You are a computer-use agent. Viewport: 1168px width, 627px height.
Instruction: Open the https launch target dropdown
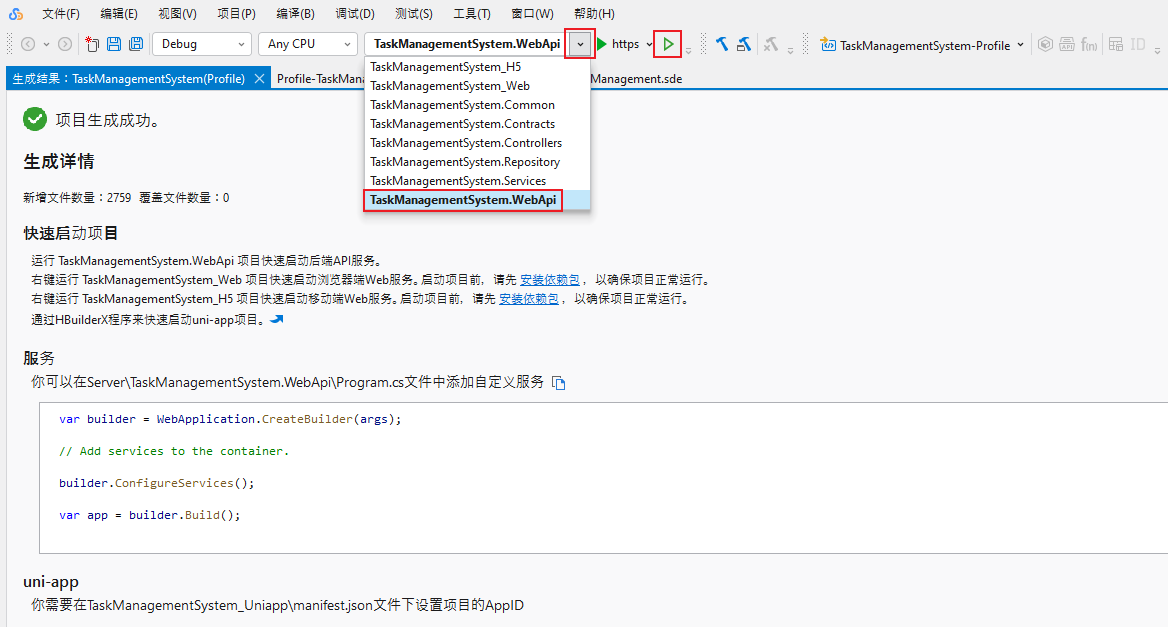point(647,45)
